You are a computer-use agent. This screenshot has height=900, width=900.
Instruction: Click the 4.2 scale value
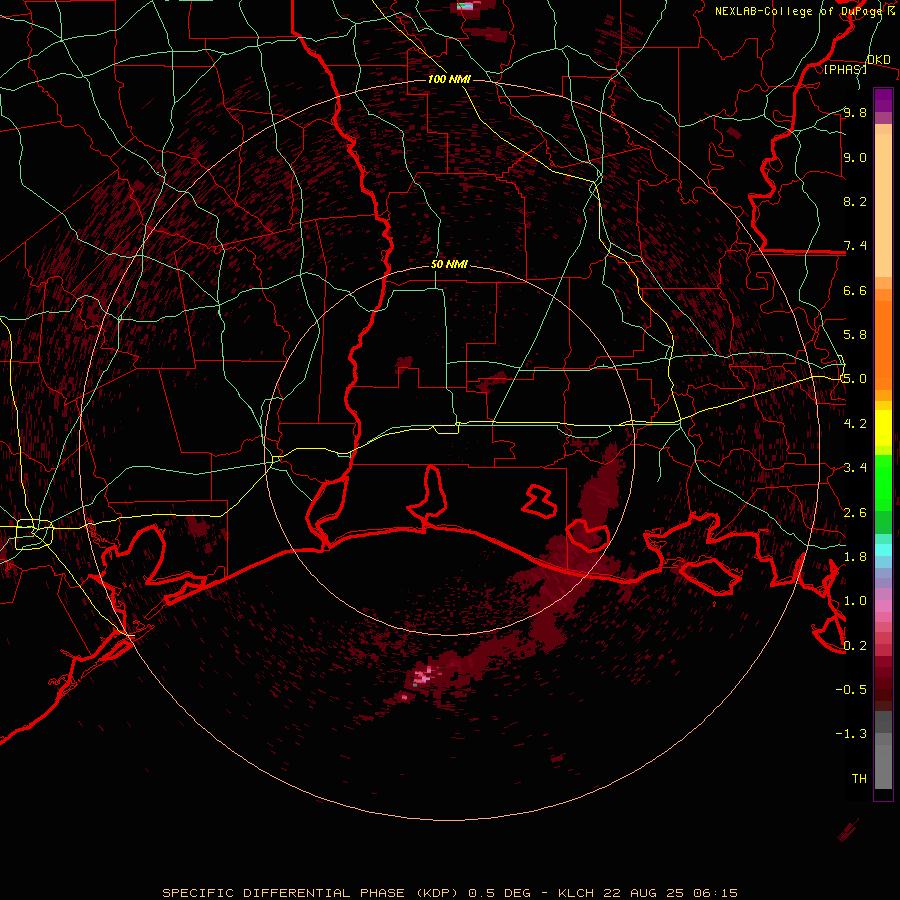tap(855, 424)
